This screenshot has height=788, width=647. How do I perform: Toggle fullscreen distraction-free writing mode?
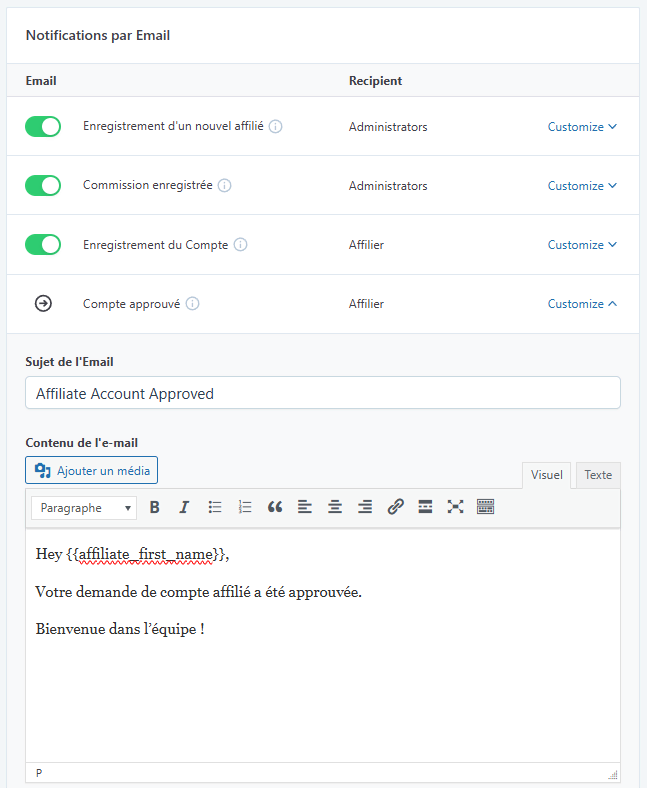[455, 507]
